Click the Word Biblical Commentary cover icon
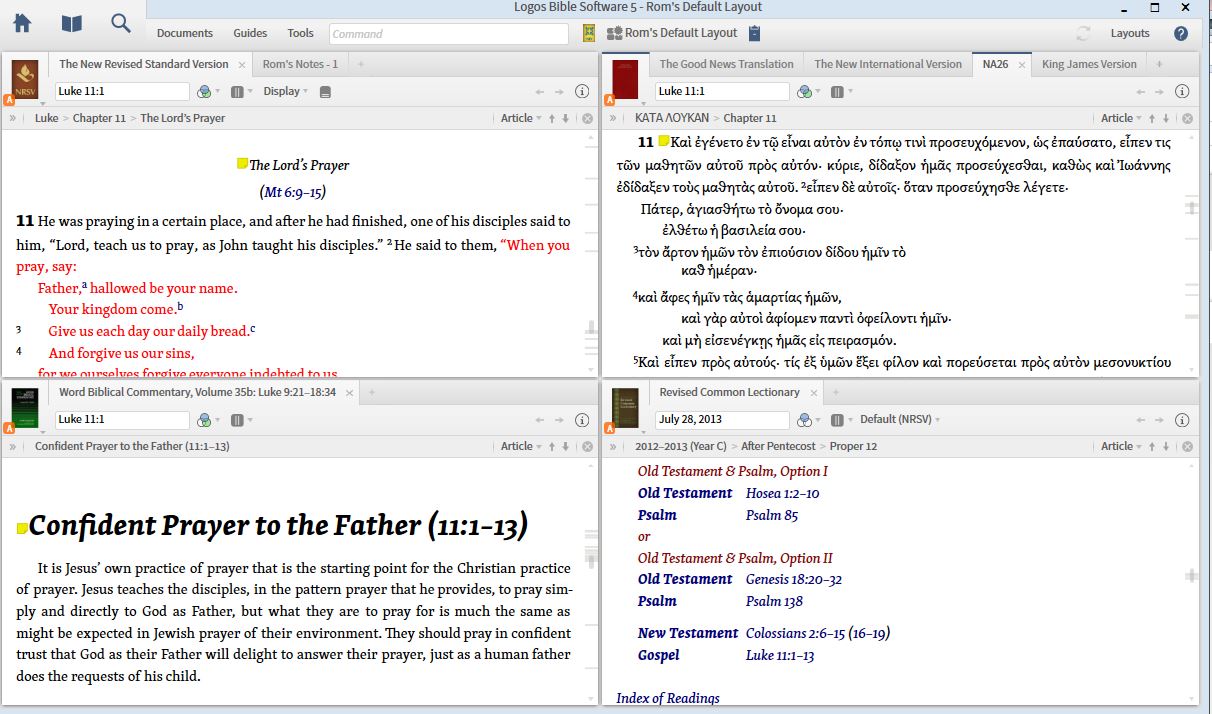This screenshot has height=714, width=1212. tap(25, 406)
